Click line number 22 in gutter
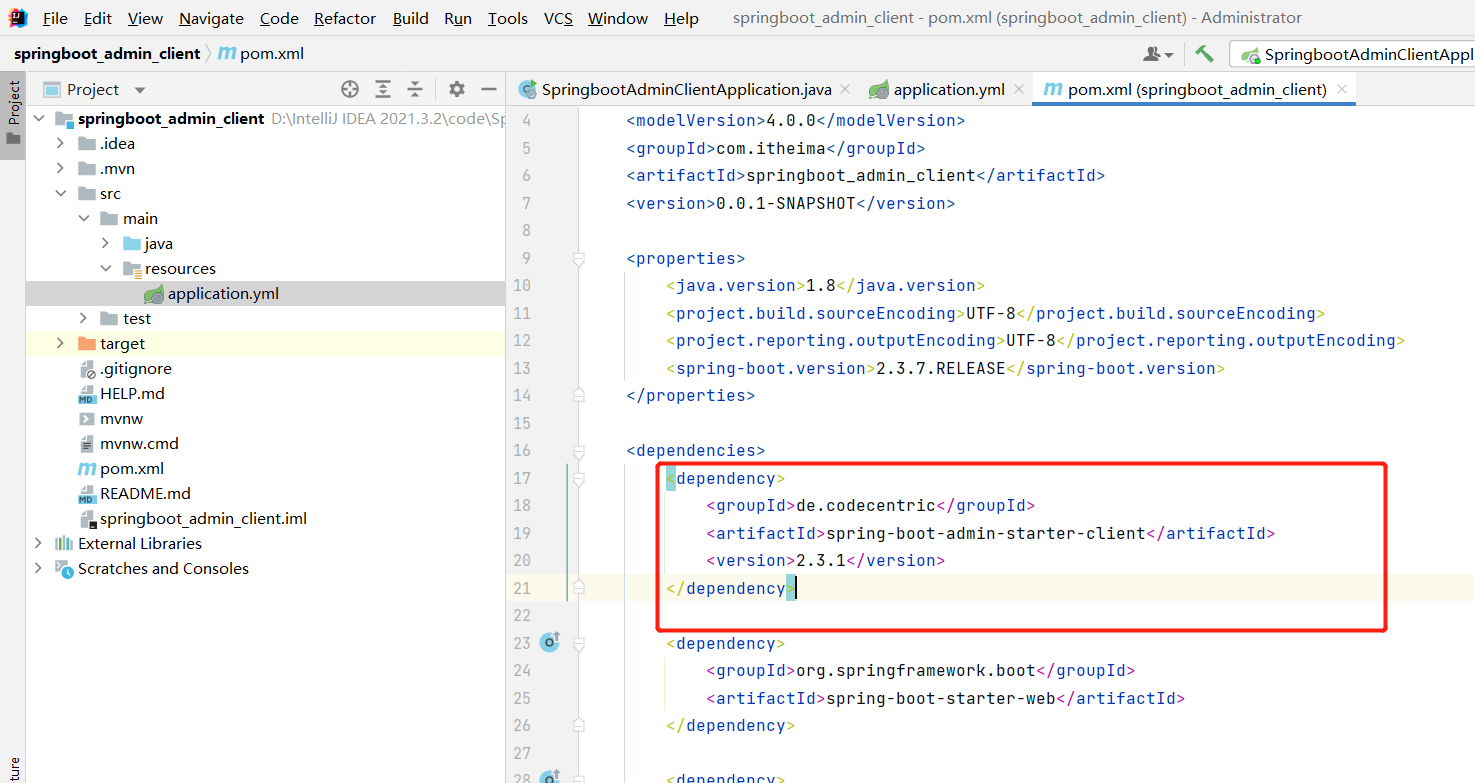 pos(522,615)
